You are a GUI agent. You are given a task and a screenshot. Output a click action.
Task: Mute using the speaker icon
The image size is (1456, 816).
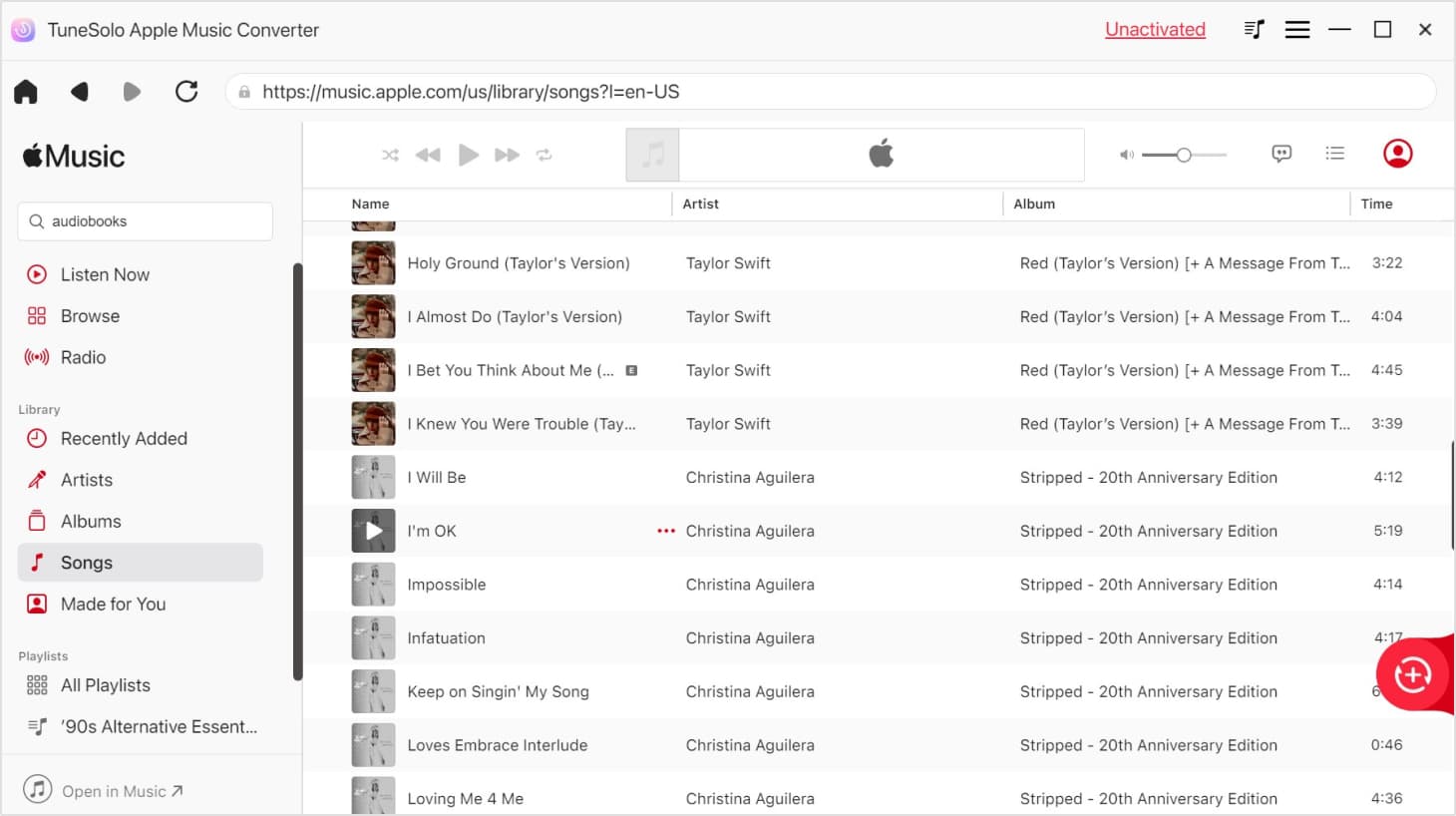[x=1126, y=155]
